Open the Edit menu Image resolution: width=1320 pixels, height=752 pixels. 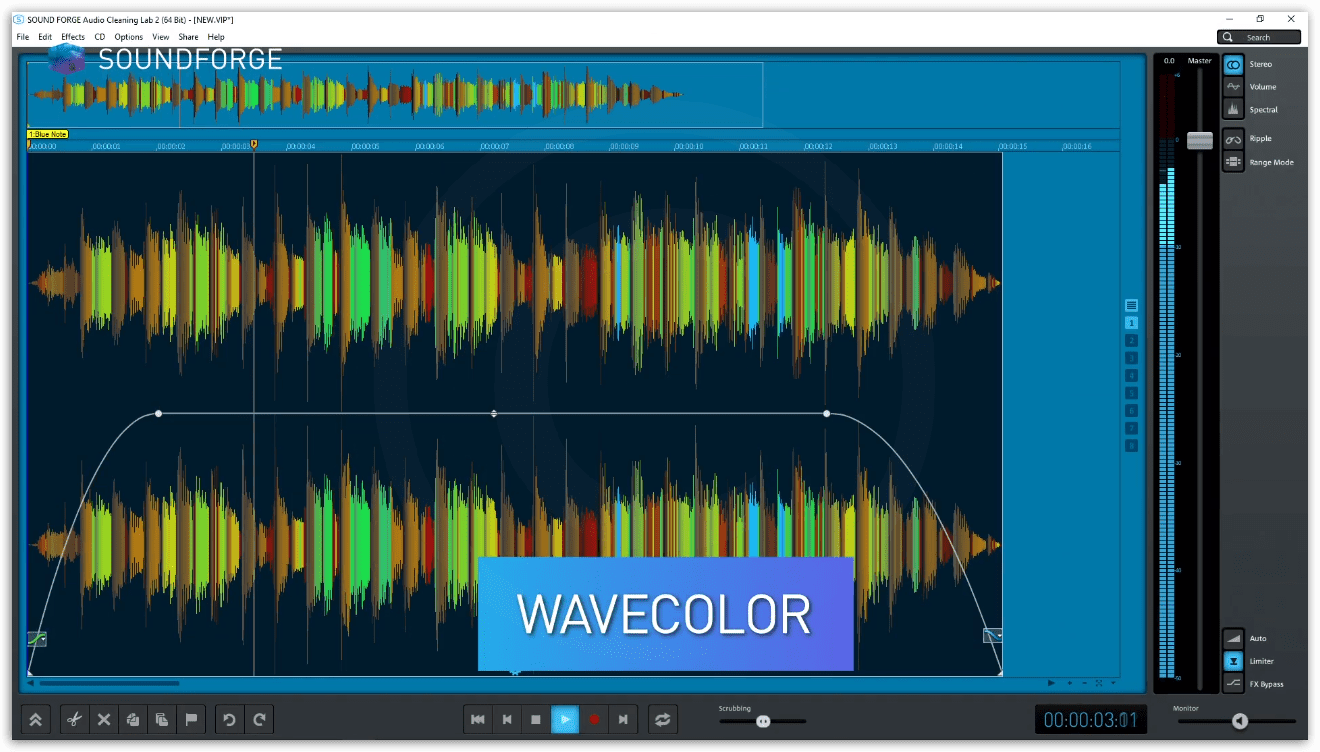coord(45,37)
